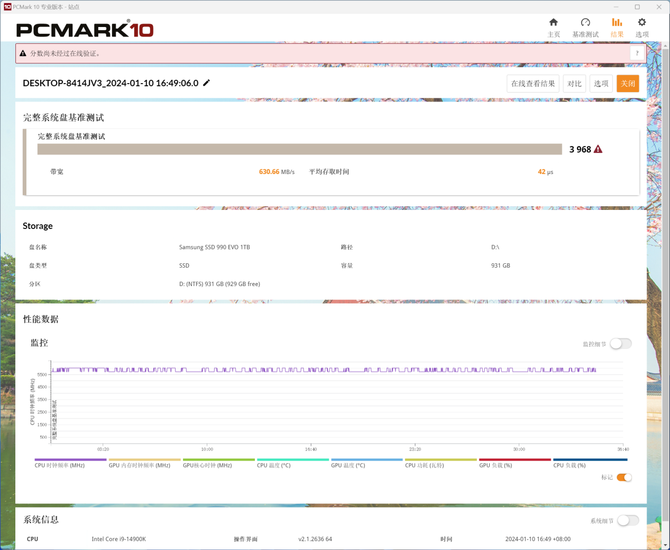Viewport: 670px width, 550px height.
Task: Click the CPU value Intel Core i9-14900K
Action: point(119,539)
